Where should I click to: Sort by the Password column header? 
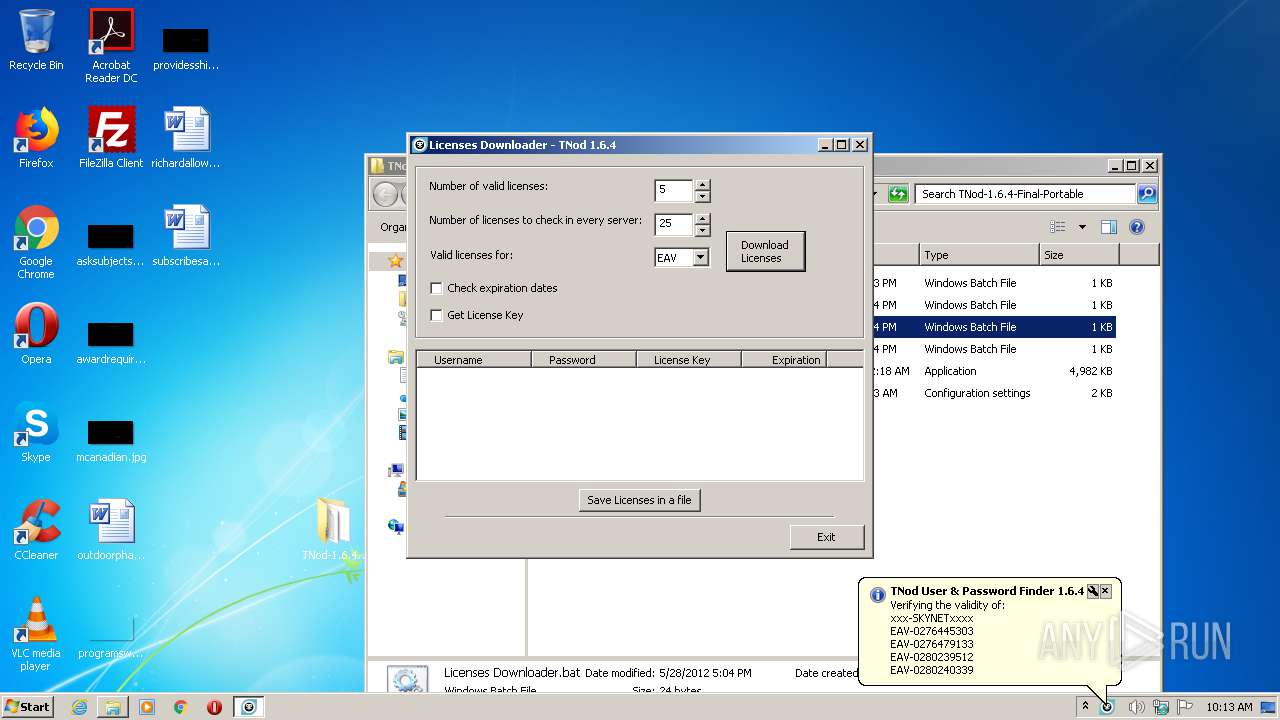point(584,360)
